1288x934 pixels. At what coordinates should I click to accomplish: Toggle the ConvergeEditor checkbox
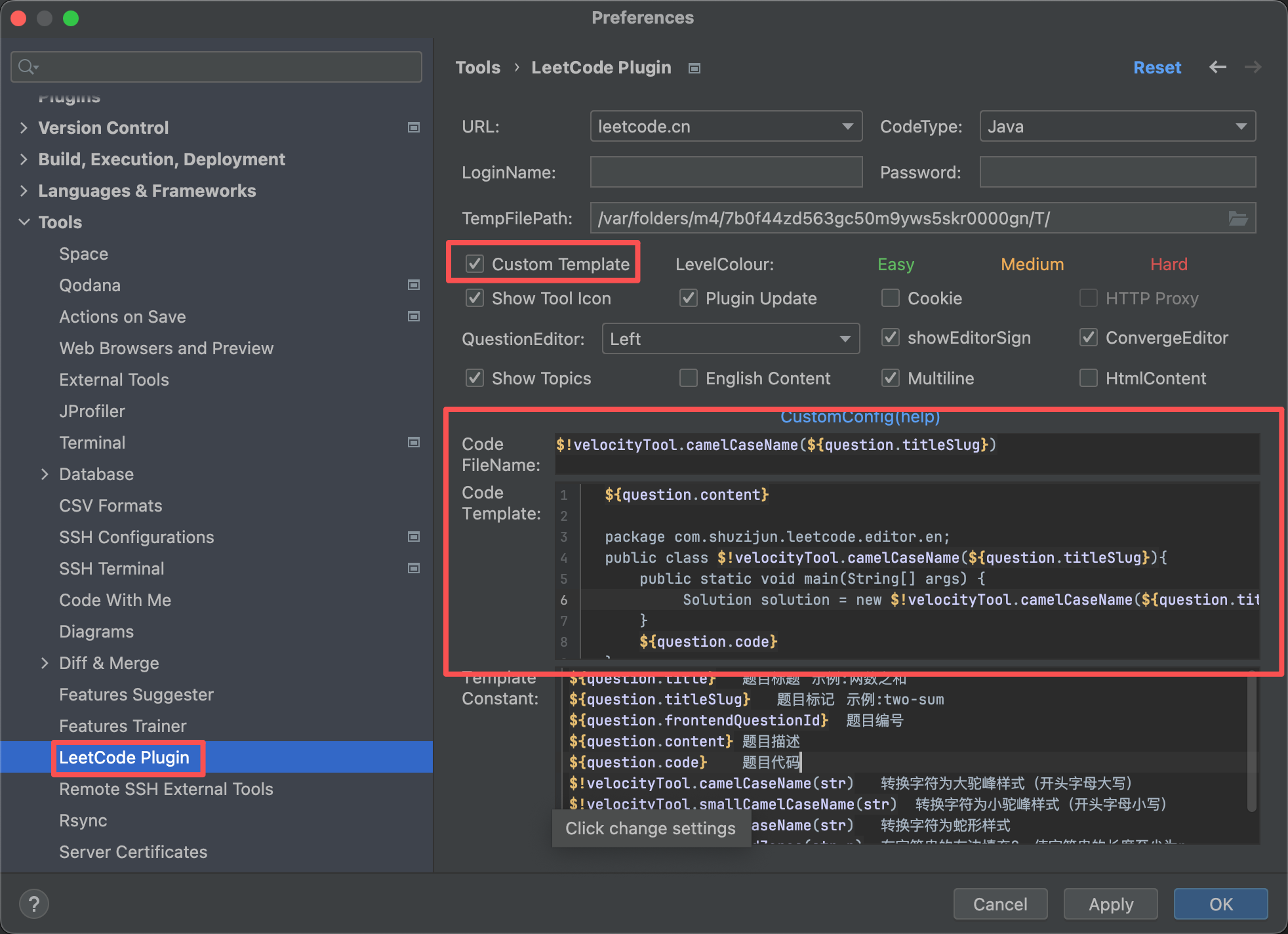click(1088, 337)
